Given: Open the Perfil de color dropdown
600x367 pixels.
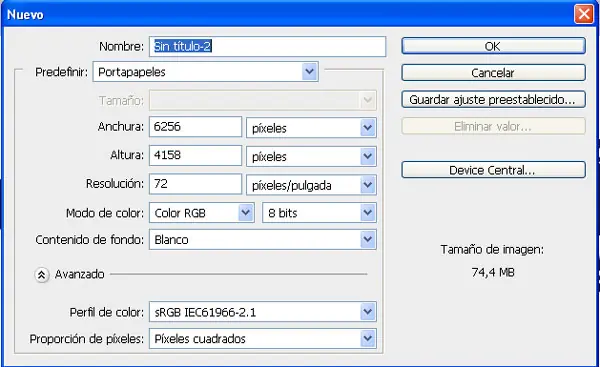Looking at the screenshot, I should (263, 312).
